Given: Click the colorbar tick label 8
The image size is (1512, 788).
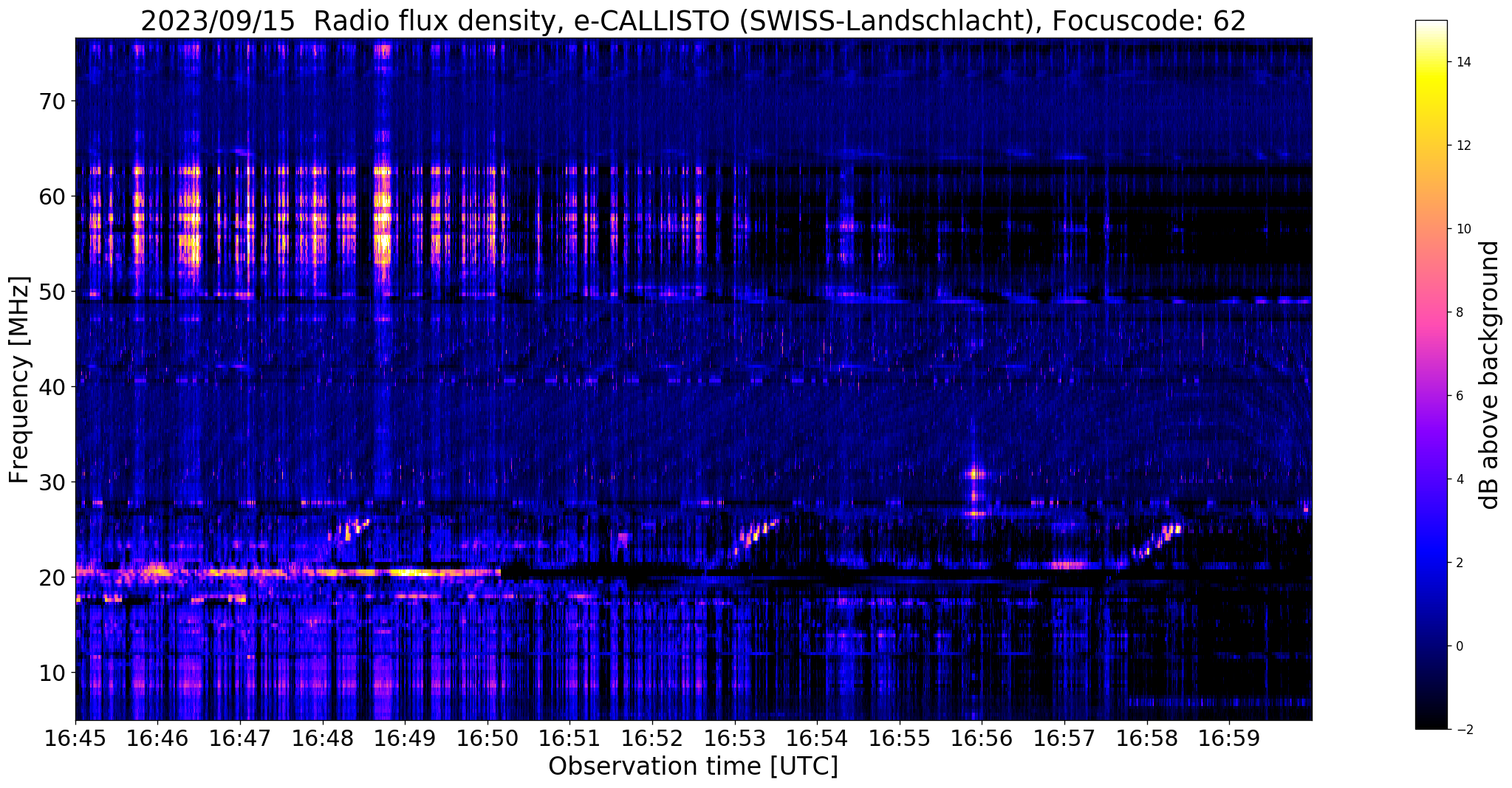Looking at the screenshot, I should click(x=1458, y=312).
